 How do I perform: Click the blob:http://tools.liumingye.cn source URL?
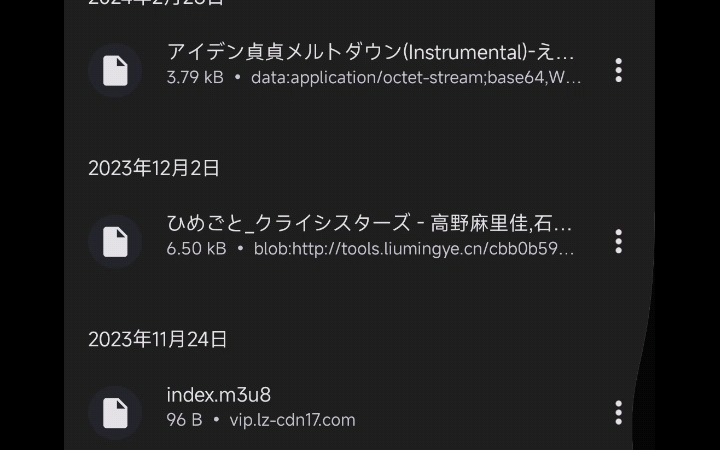pos(414,248)
